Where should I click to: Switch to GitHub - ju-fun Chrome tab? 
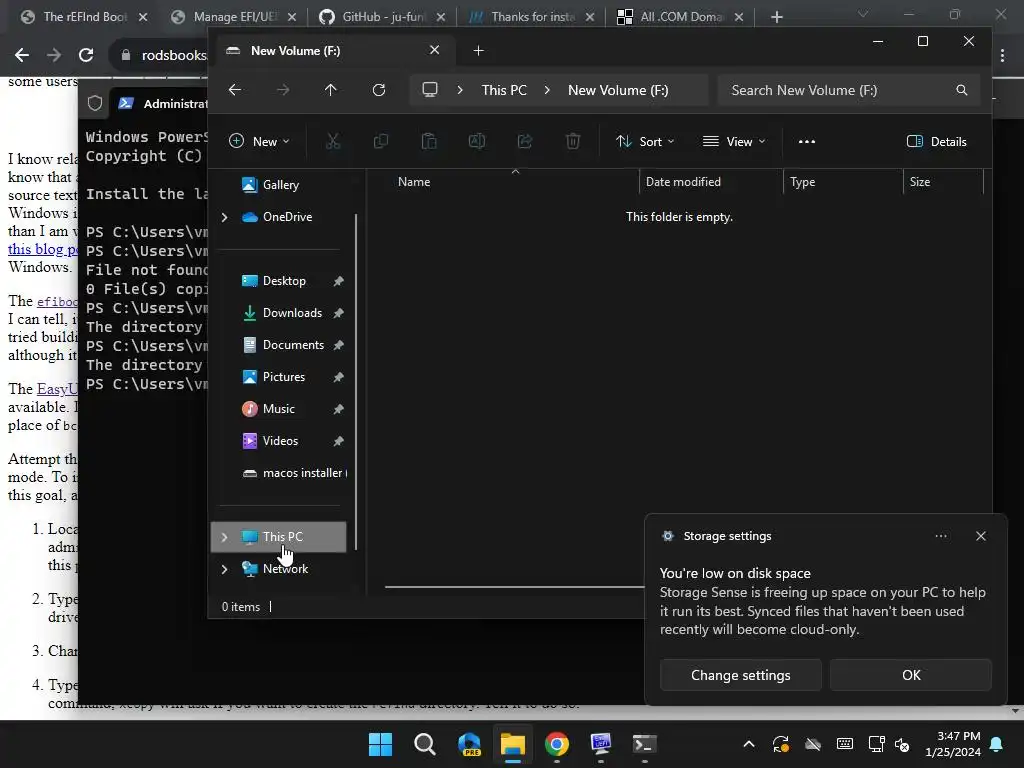tap(383, 17)
